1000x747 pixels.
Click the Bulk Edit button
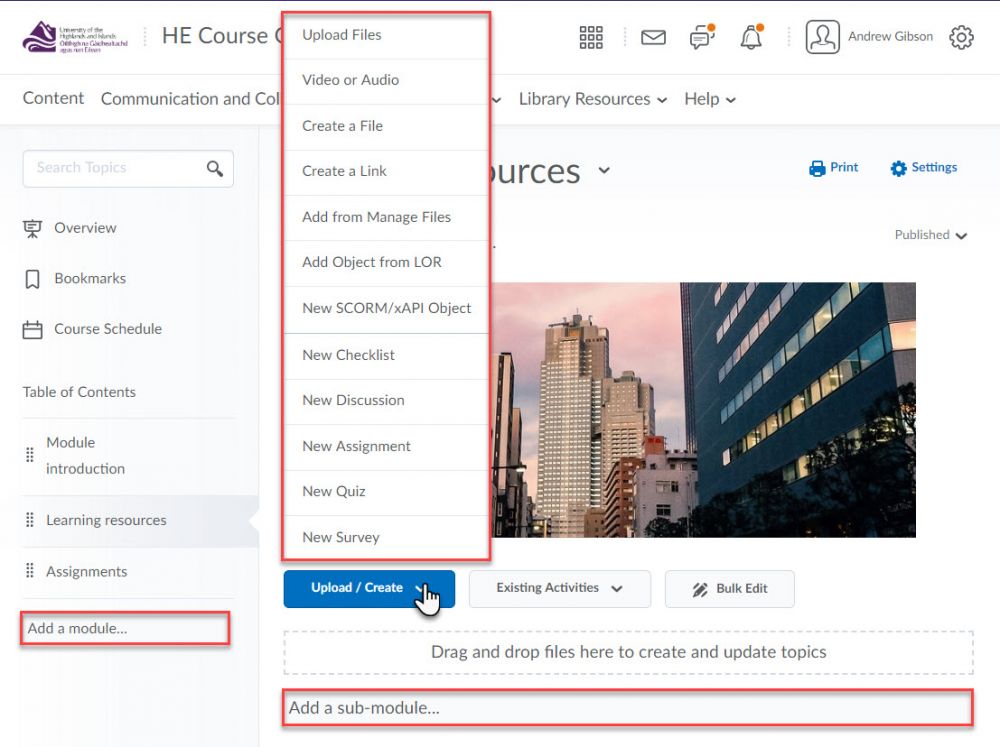(x=730, y=589)
